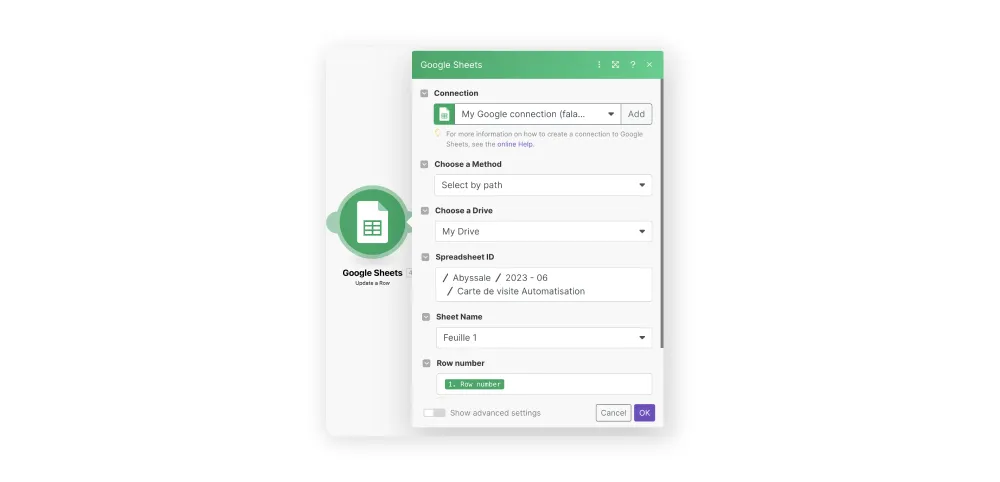This screenshot has width=1000, height=482.
Task: Collapse the Spreadsheet ID field toggle
Action: pos(425,257)
